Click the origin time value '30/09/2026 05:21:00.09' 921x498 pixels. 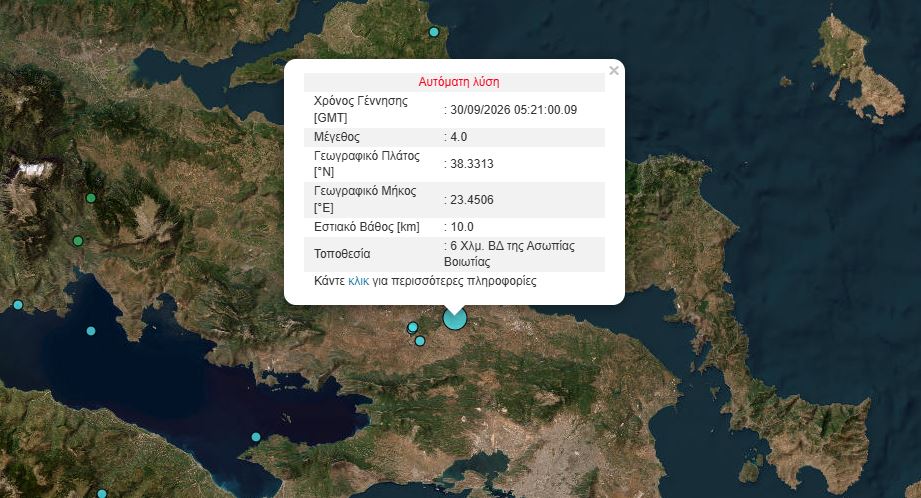[x=514, y=110]
